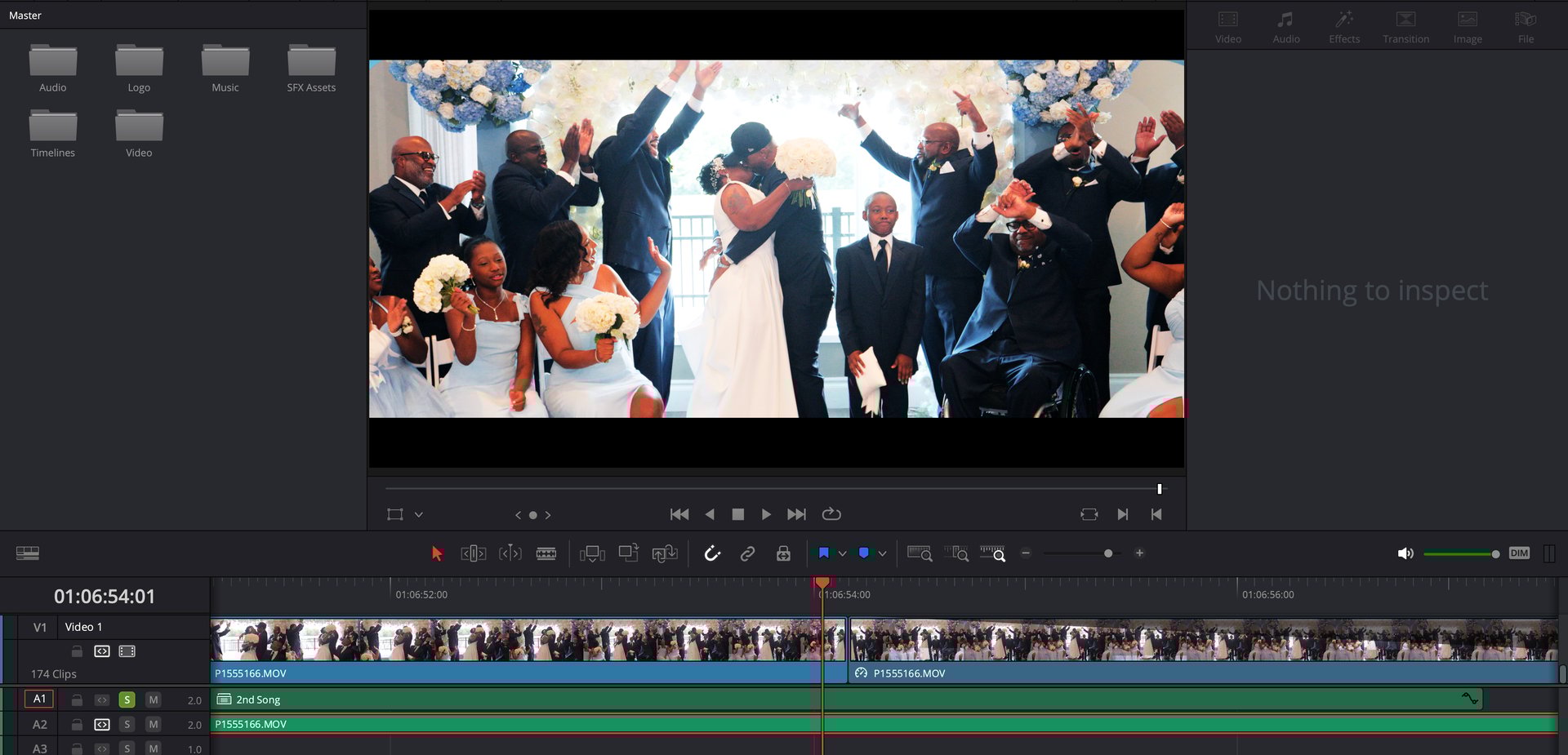The image size is (1568, 755).
Task: Activate Dynamic Trim Mode tool
Action: tap(510, 553)
